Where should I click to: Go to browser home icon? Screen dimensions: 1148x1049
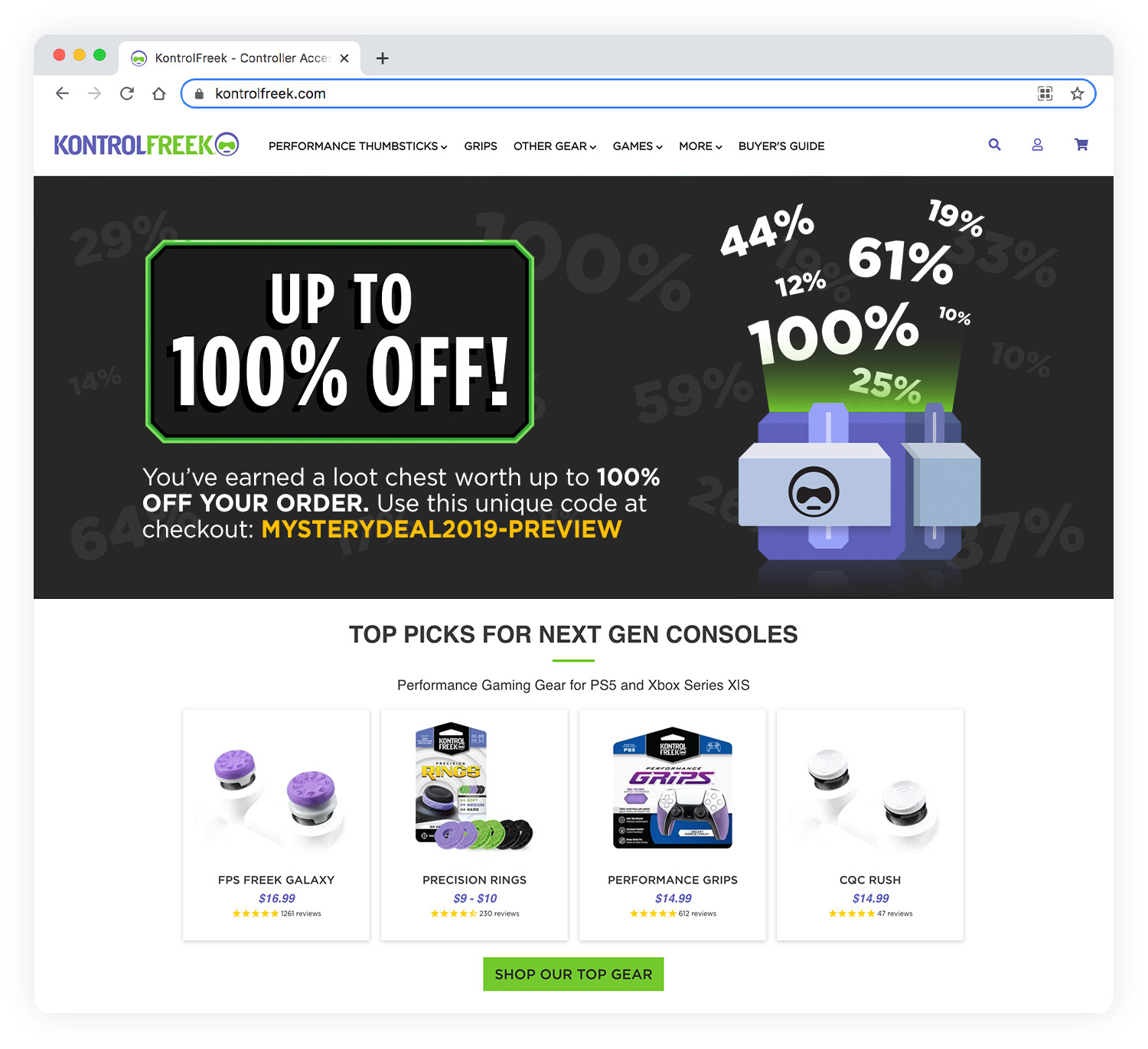[x=159, y=93]
